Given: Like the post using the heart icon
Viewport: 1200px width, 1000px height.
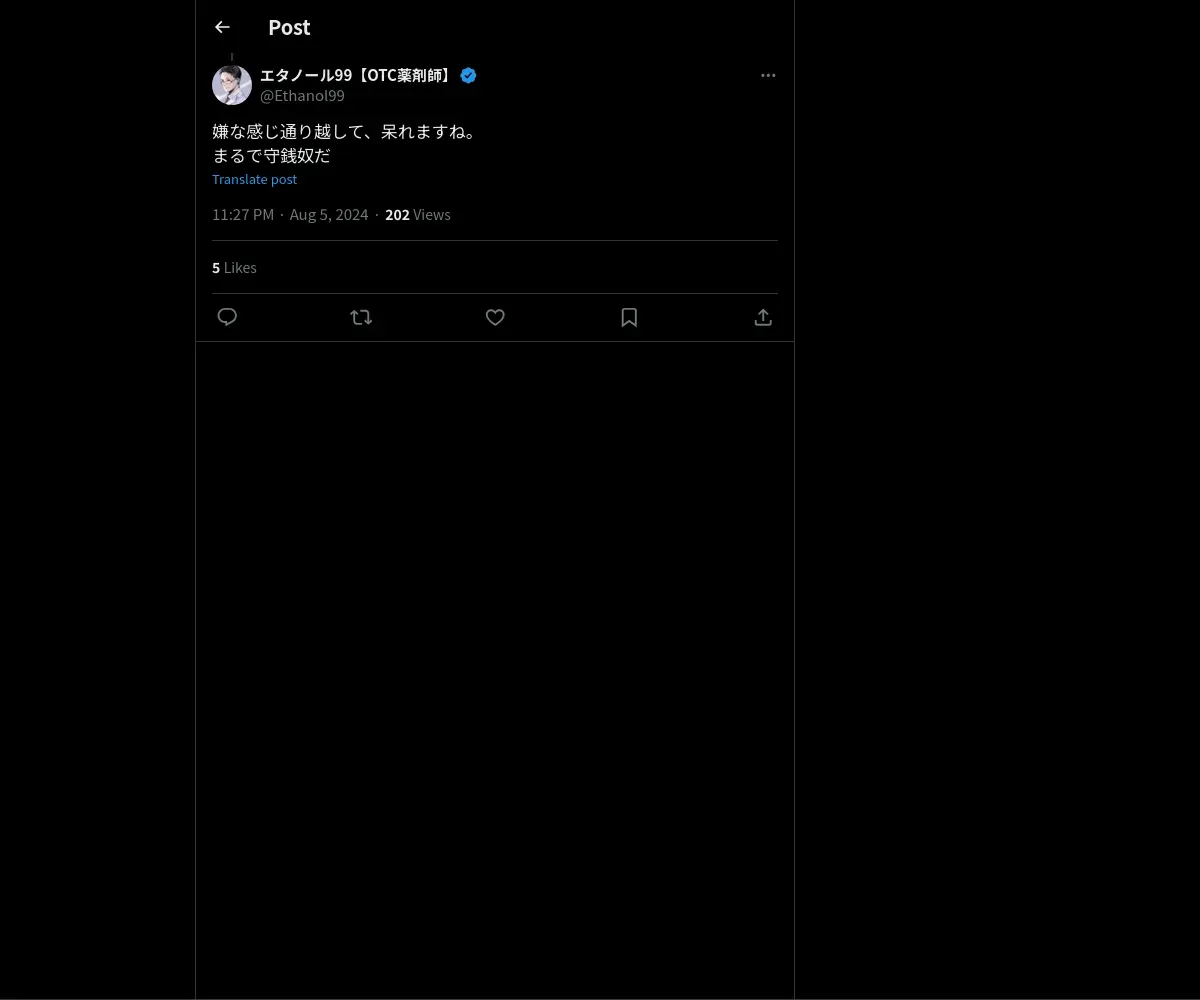Looking at the screenshot, I should [x=495, y=317].
